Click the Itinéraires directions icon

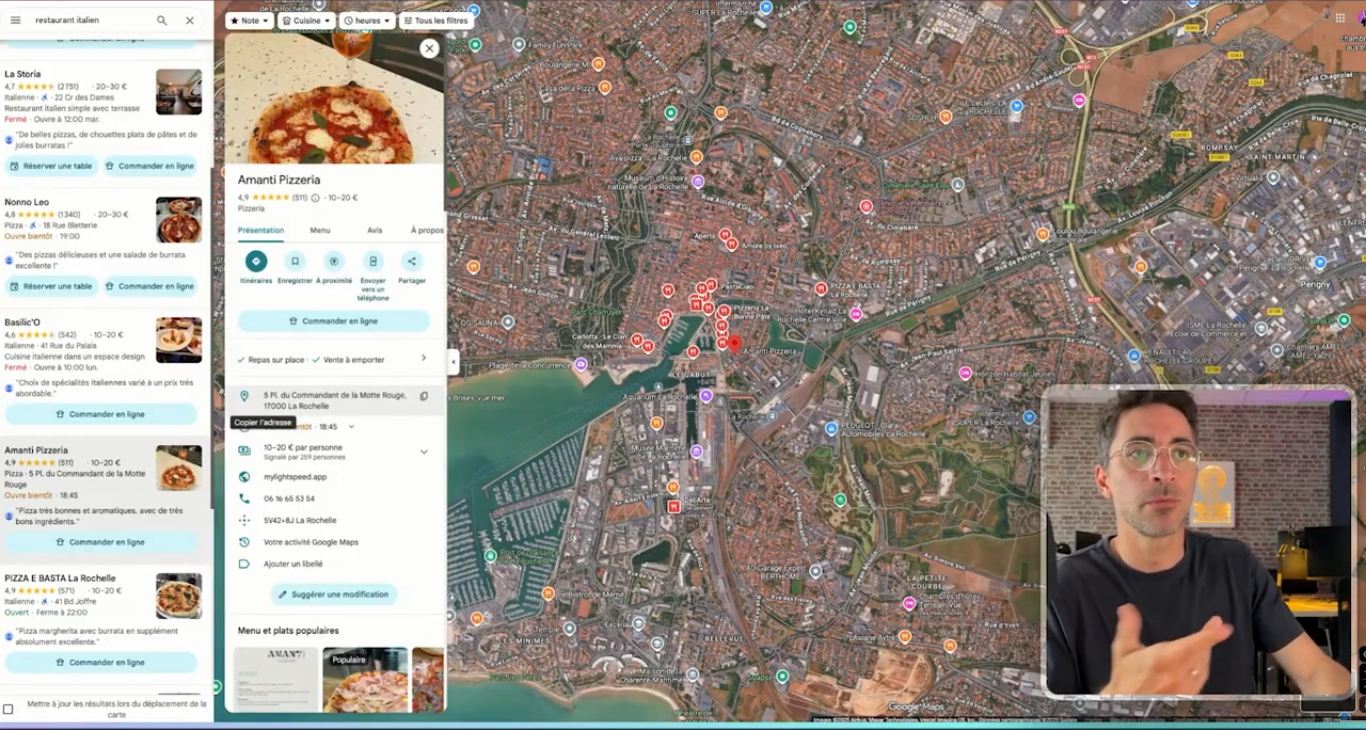256,262
